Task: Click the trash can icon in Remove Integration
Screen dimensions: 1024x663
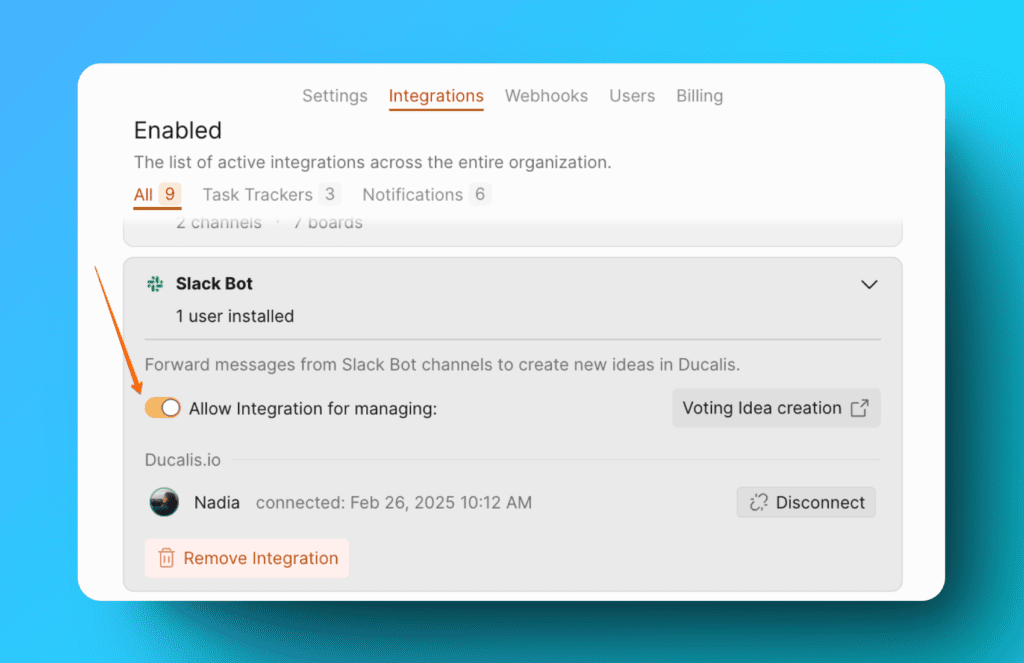Action: click(x=166, y=558)
